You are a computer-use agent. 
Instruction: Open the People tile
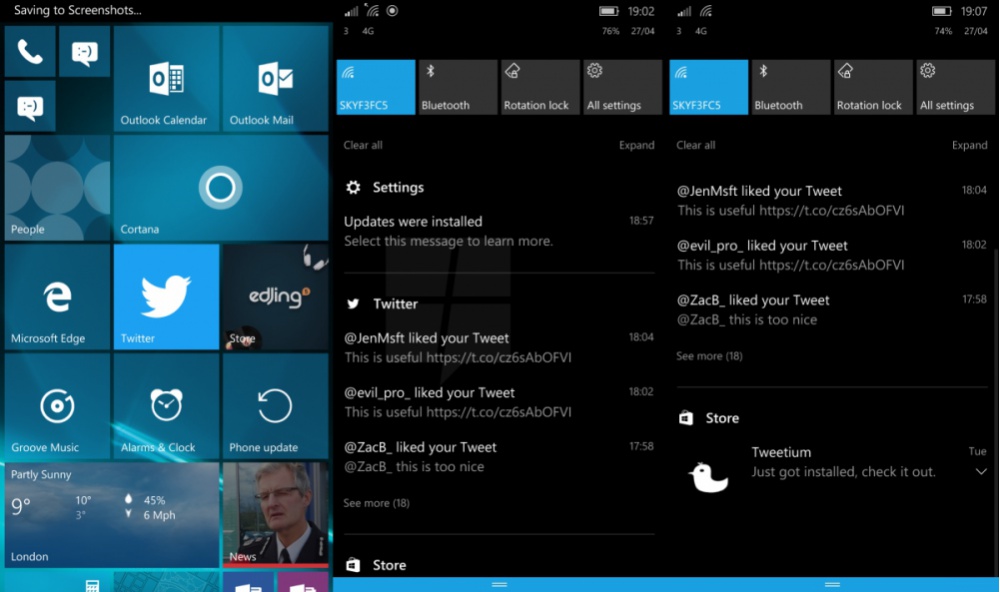(x=57, y=188)
